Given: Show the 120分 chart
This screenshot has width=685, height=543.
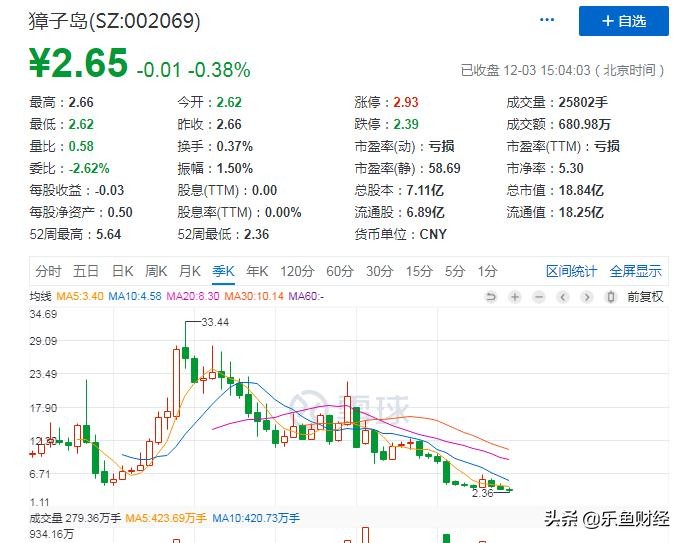Looking at the screenshot, I should tap(297, 271).
